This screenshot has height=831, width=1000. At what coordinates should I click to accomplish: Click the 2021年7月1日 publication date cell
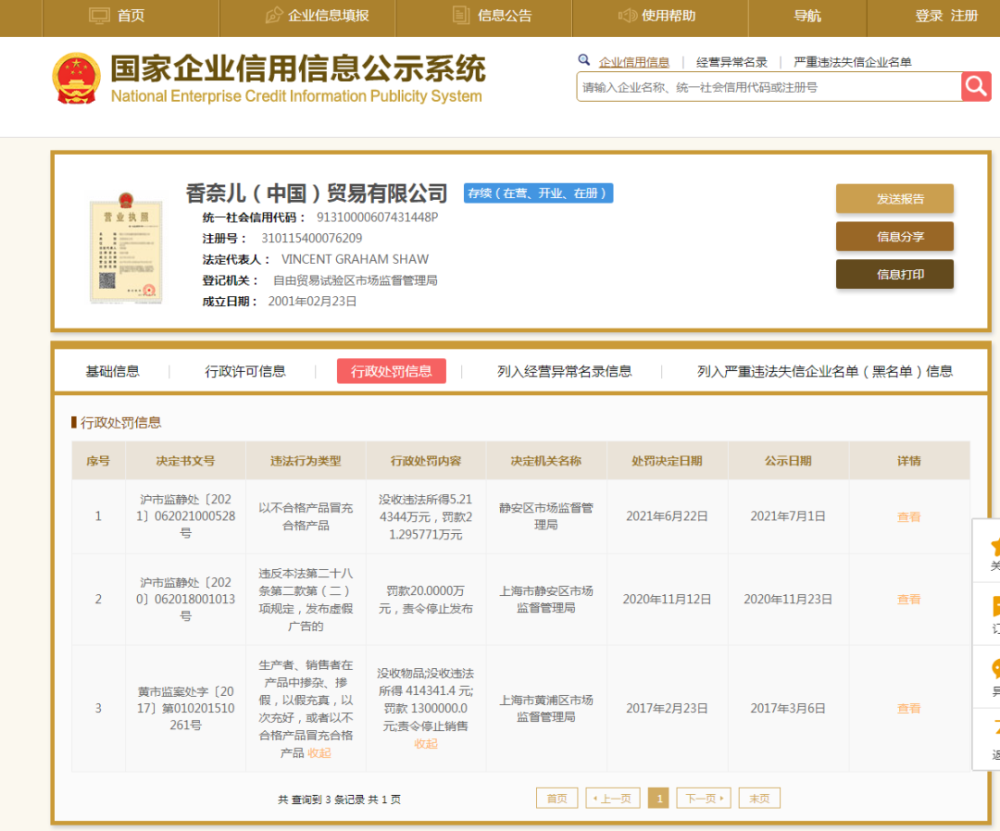[788, 516]
